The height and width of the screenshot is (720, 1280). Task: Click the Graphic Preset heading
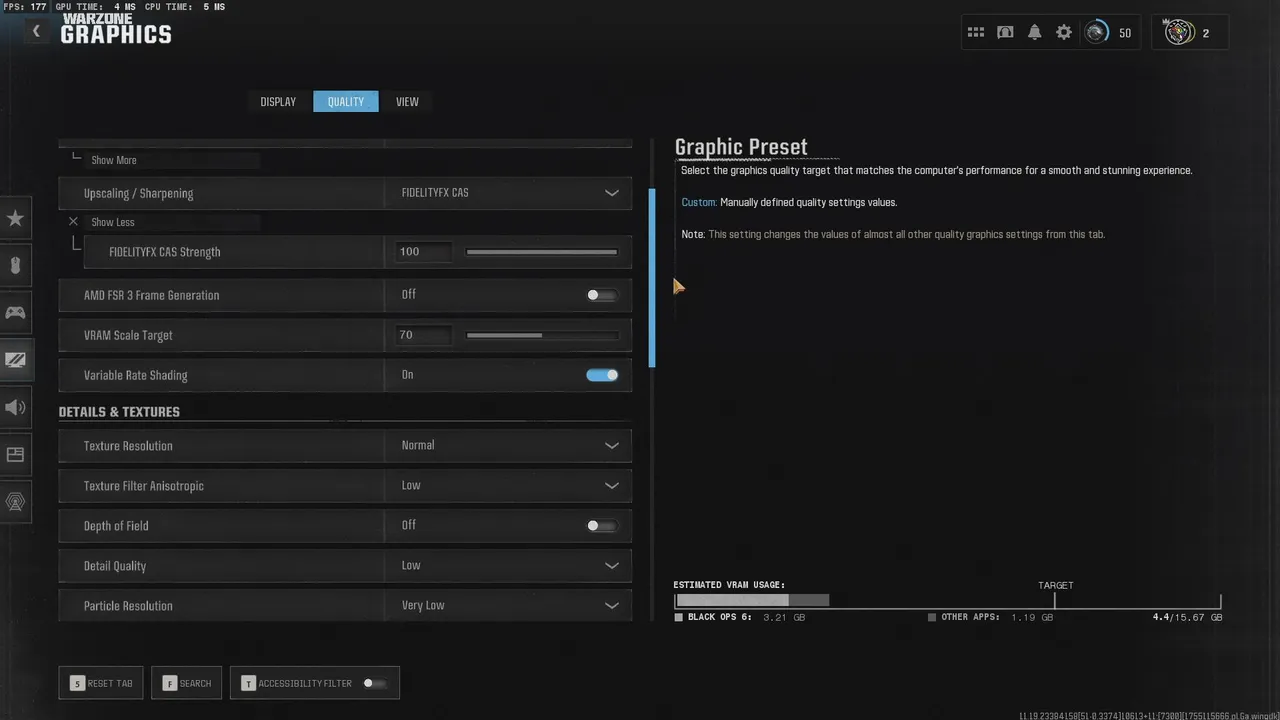pos(741,147)
